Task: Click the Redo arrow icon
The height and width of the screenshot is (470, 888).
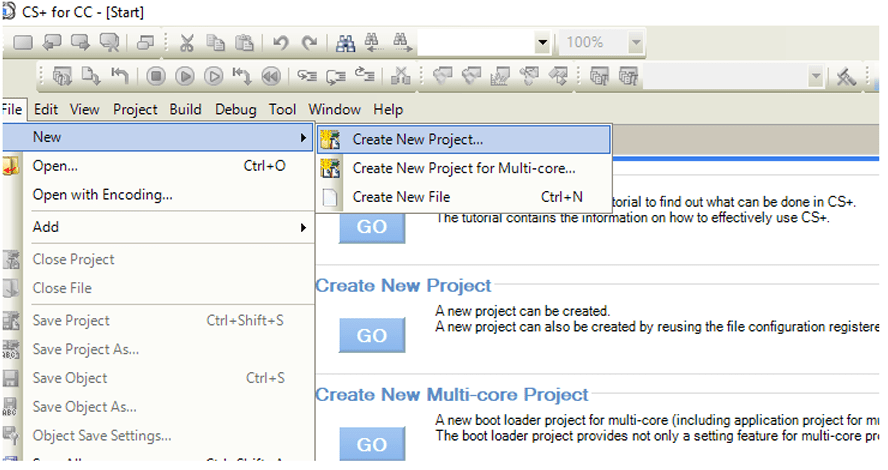Action: 309,43
